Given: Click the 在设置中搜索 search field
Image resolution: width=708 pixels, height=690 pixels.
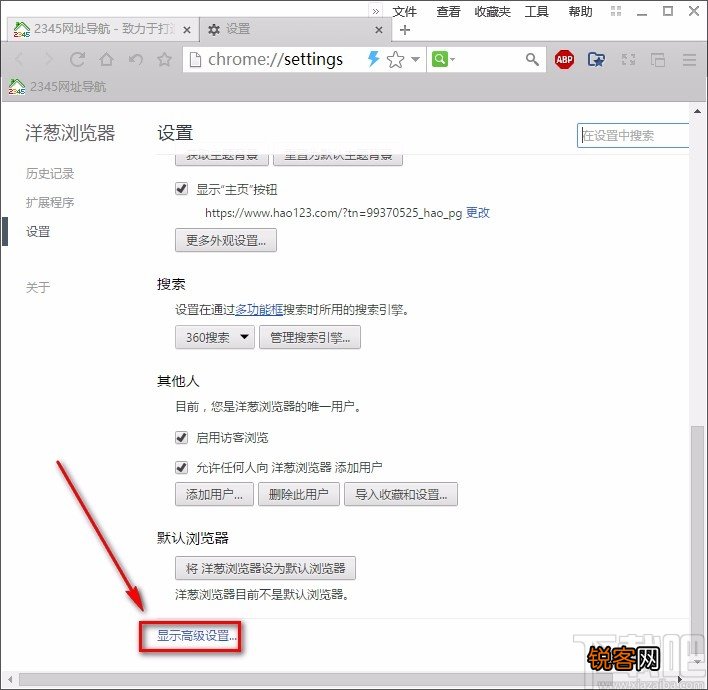Looking at the screenshot, I should (633, 135).
